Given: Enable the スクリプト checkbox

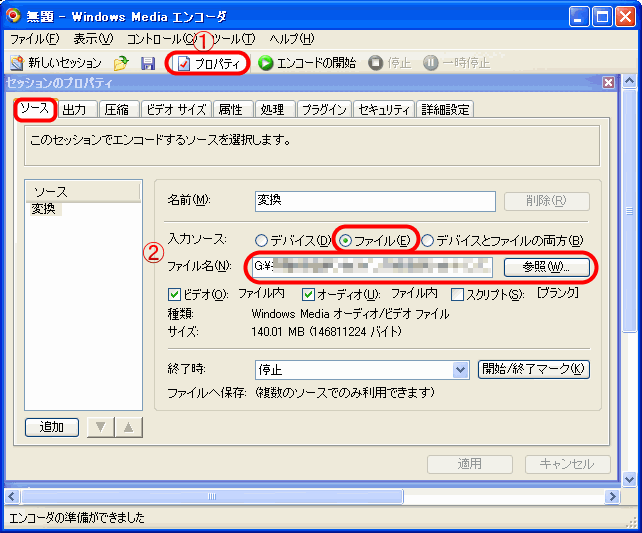Looking at the screenshot, I should click(x=457, y=294).
